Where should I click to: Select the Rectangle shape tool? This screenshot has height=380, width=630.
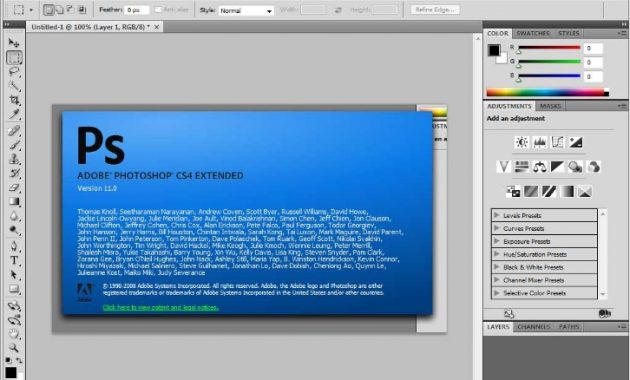pyautogui.click(x=14, y=289)
